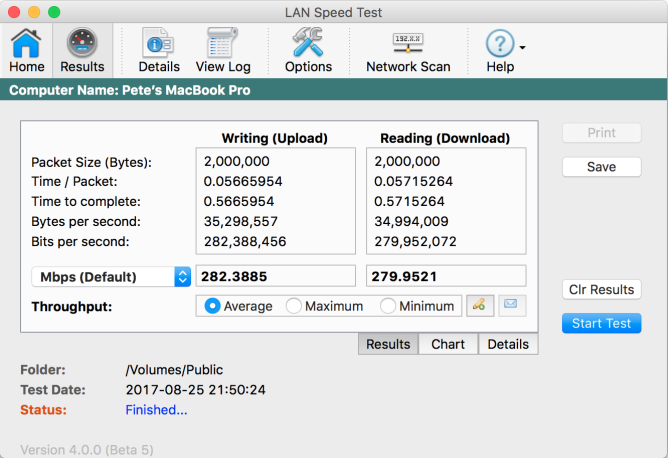Screen dimensions: 668x458
Task: Click the Save button
Action: pos(602,167)
